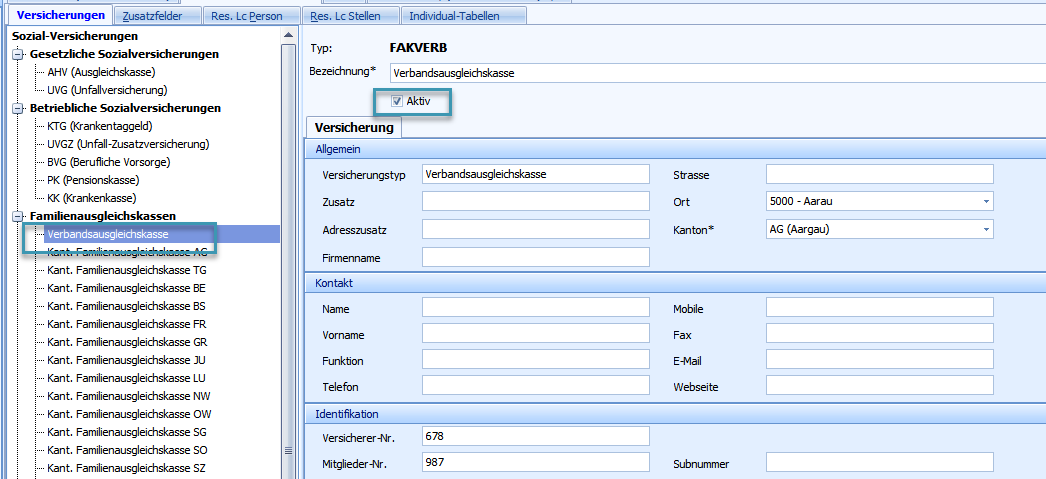
Task: Collapse Gesetzliche Sozialversicherungen tree node
Action: [17, 54]
